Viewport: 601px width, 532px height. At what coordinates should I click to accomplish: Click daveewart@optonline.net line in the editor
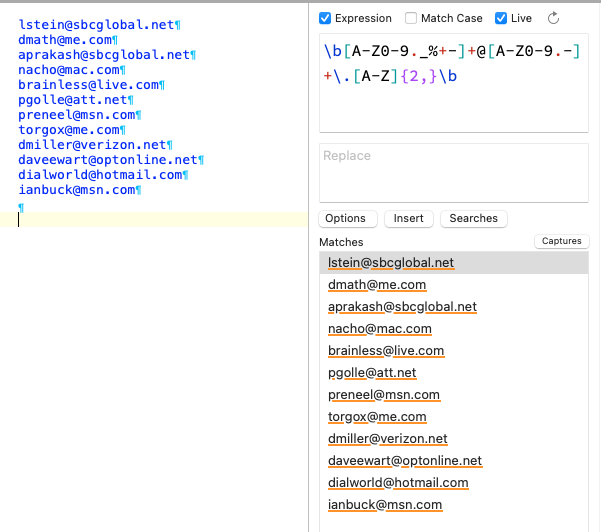coord(108,159)
